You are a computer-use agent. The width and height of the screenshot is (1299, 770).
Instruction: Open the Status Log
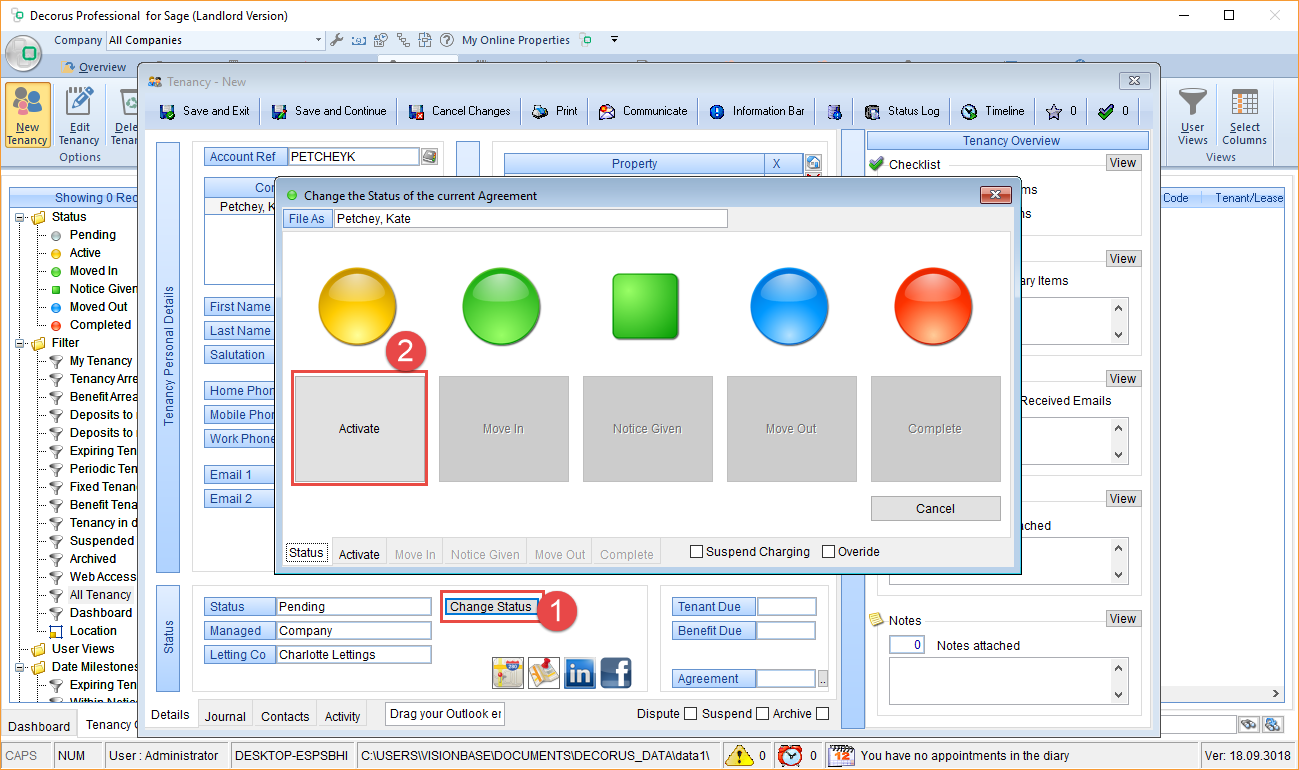pyautogui.click(x=902, y=111)
